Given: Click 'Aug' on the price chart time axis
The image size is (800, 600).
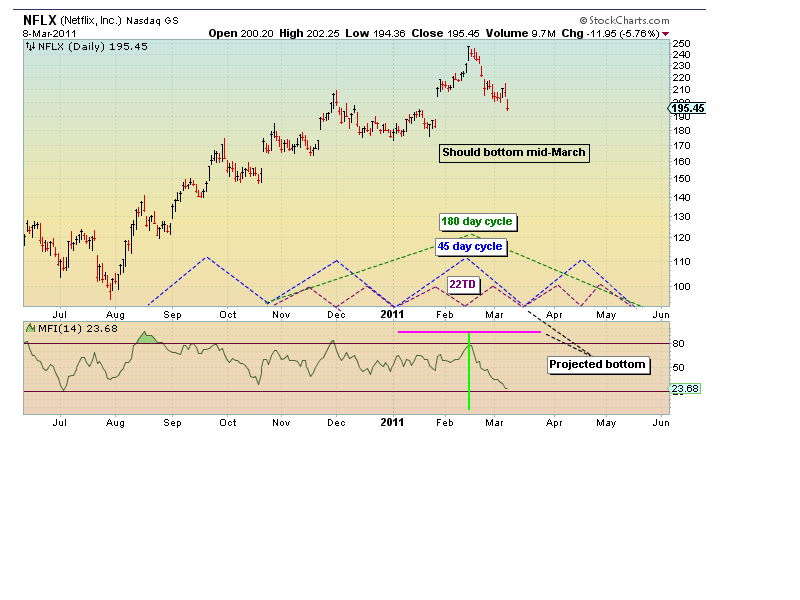Looking at the screenshot, I should click(x=115, y=315).
